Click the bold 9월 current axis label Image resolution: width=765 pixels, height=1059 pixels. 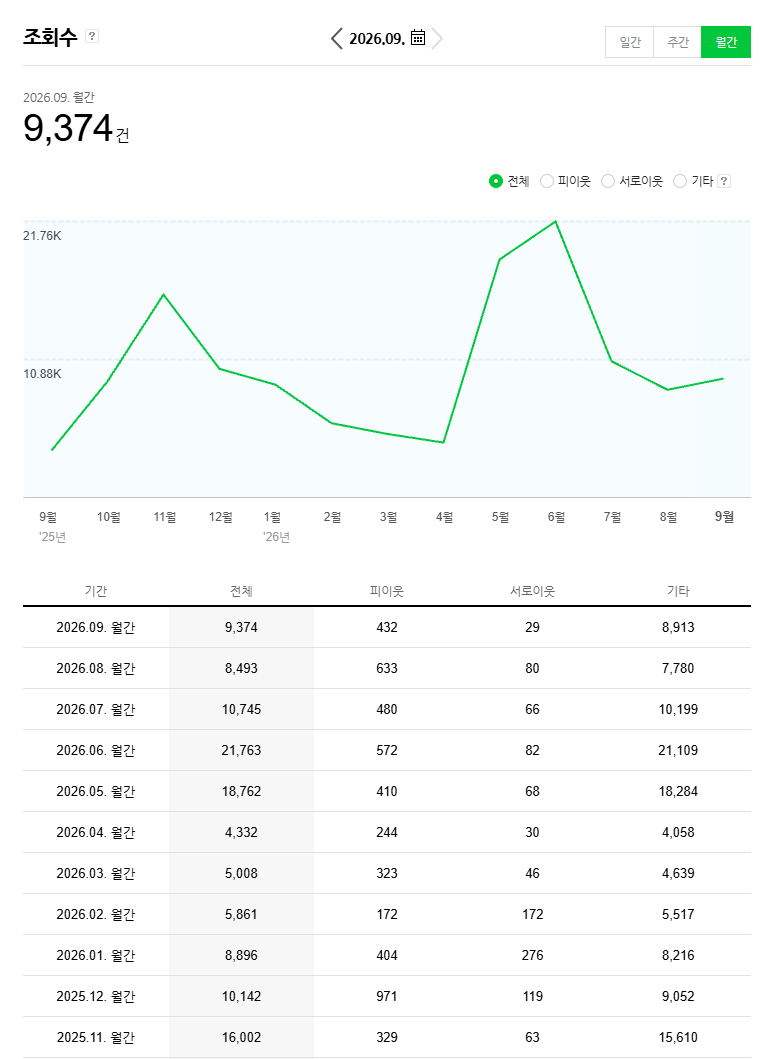724,517
